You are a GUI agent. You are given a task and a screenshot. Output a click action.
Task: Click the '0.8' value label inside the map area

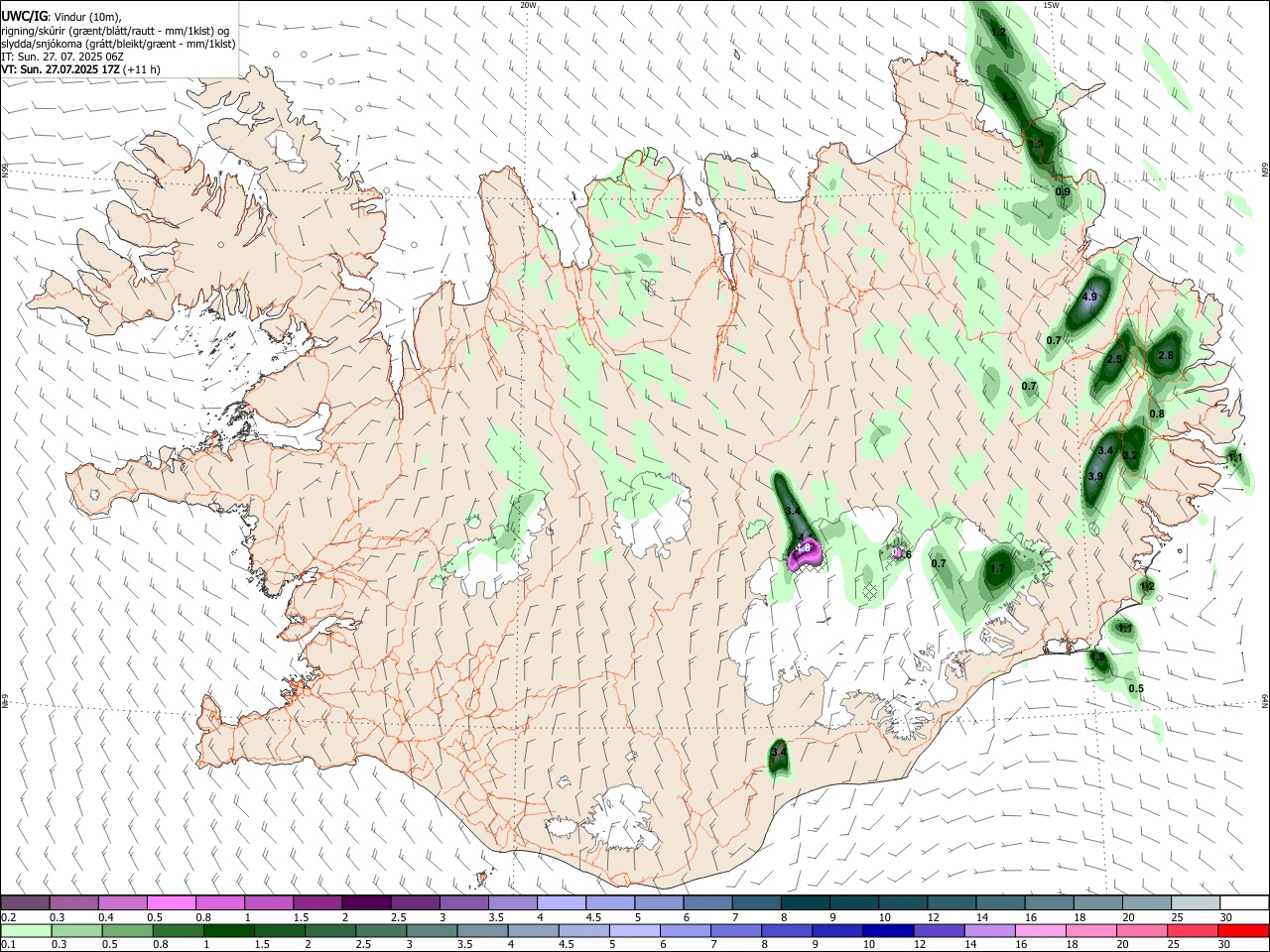(1157, 414)
